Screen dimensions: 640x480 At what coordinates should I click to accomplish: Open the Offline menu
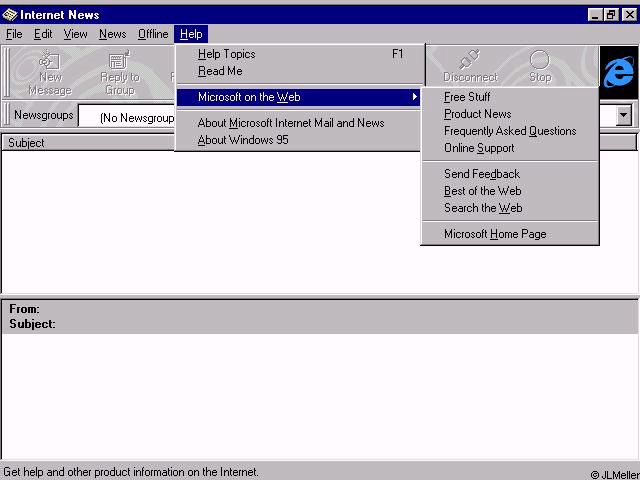[153, 34]
